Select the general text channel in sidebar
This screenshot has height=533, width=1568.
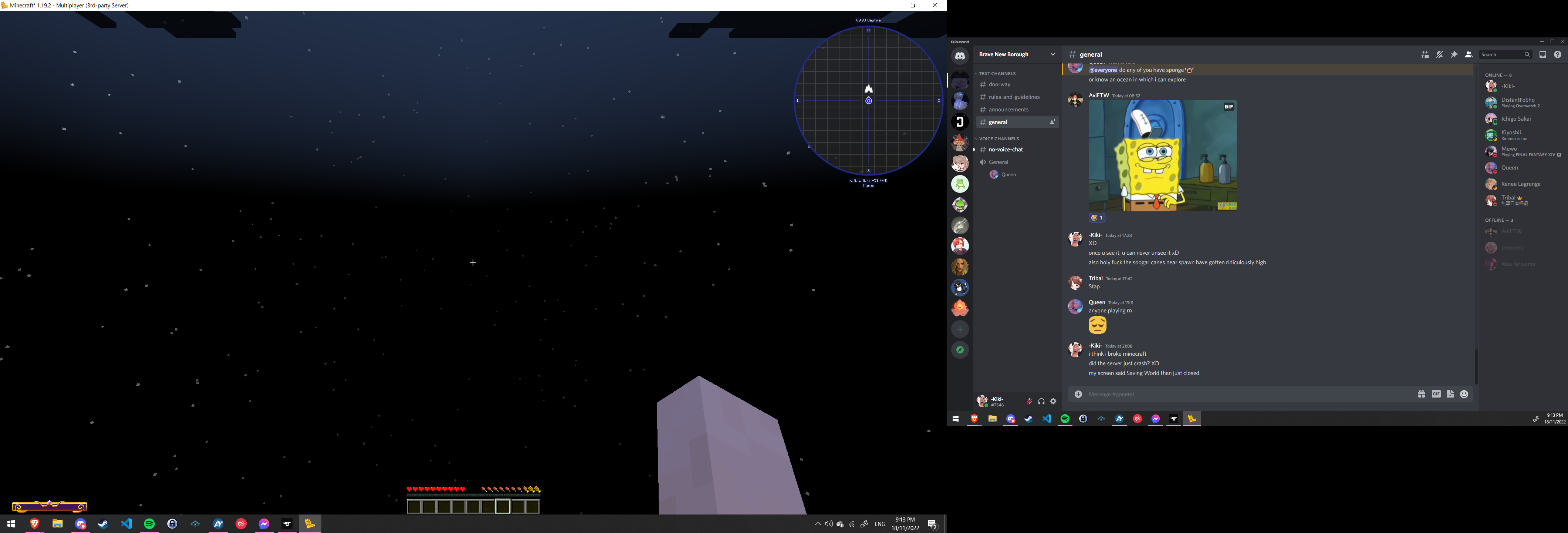click(1018, 123)
